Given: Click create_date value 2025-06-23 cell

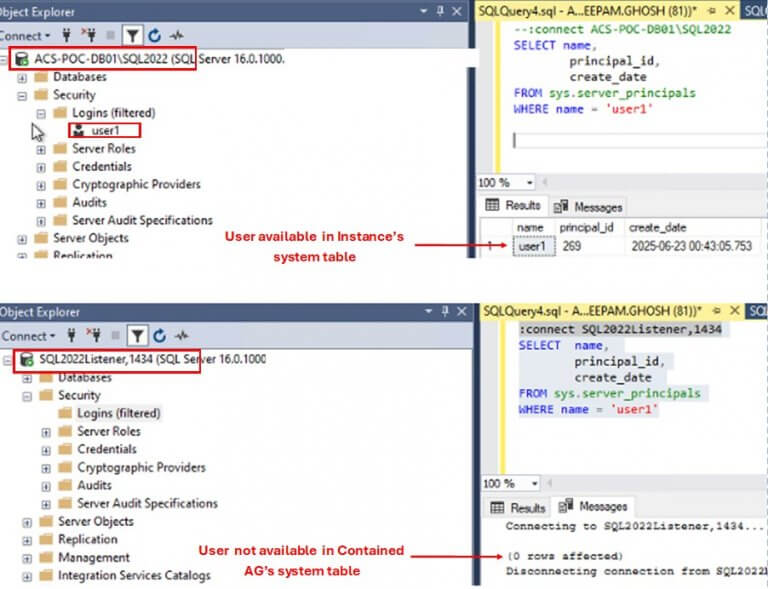Looking at the screenshot, I should (692, 246).
